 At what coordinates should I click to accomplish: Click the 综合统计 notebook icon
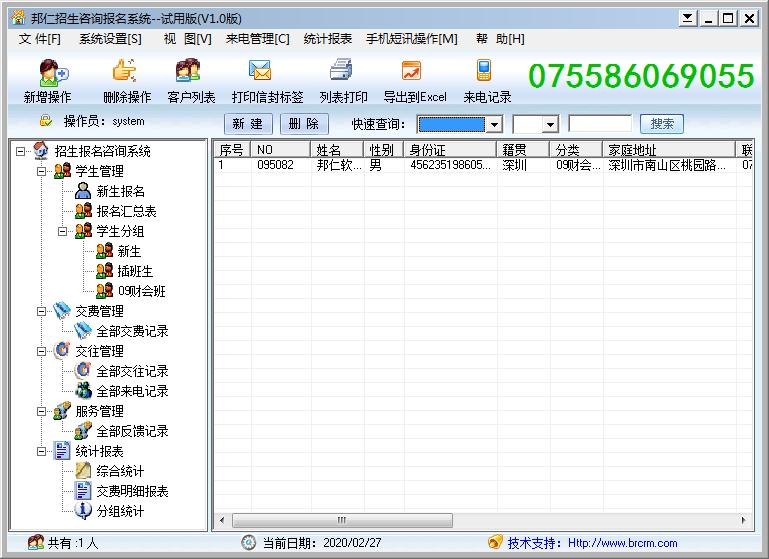83,471
